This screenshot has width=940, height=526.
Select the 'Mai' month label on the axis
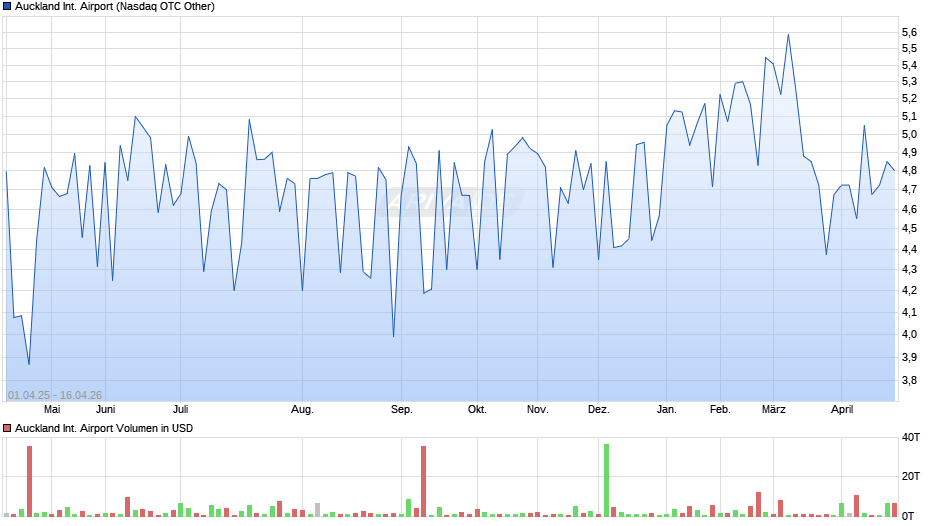[x=52, y=410]
